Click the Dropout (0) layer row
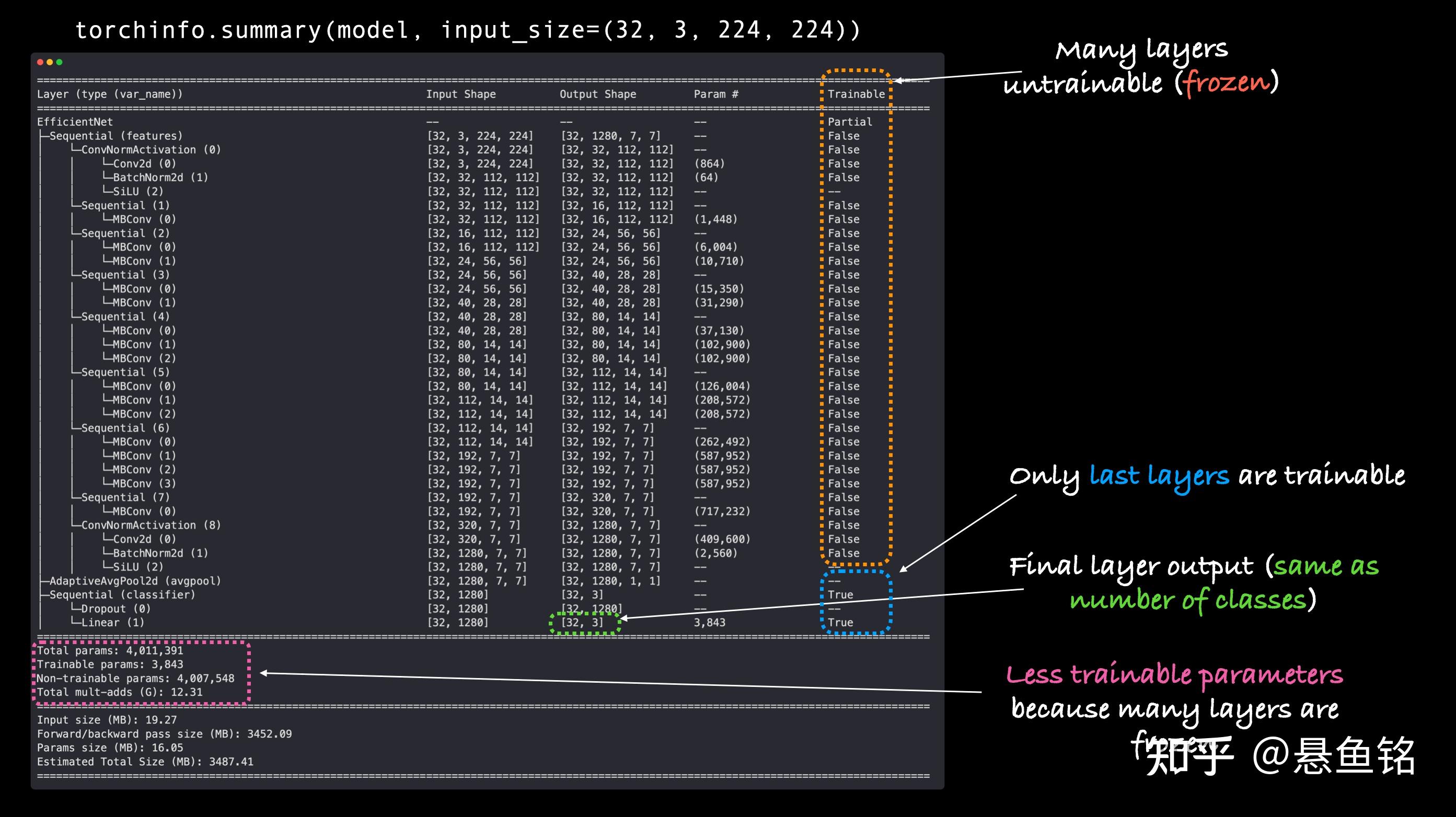1456x817 pixels. [x=115, y=609]
